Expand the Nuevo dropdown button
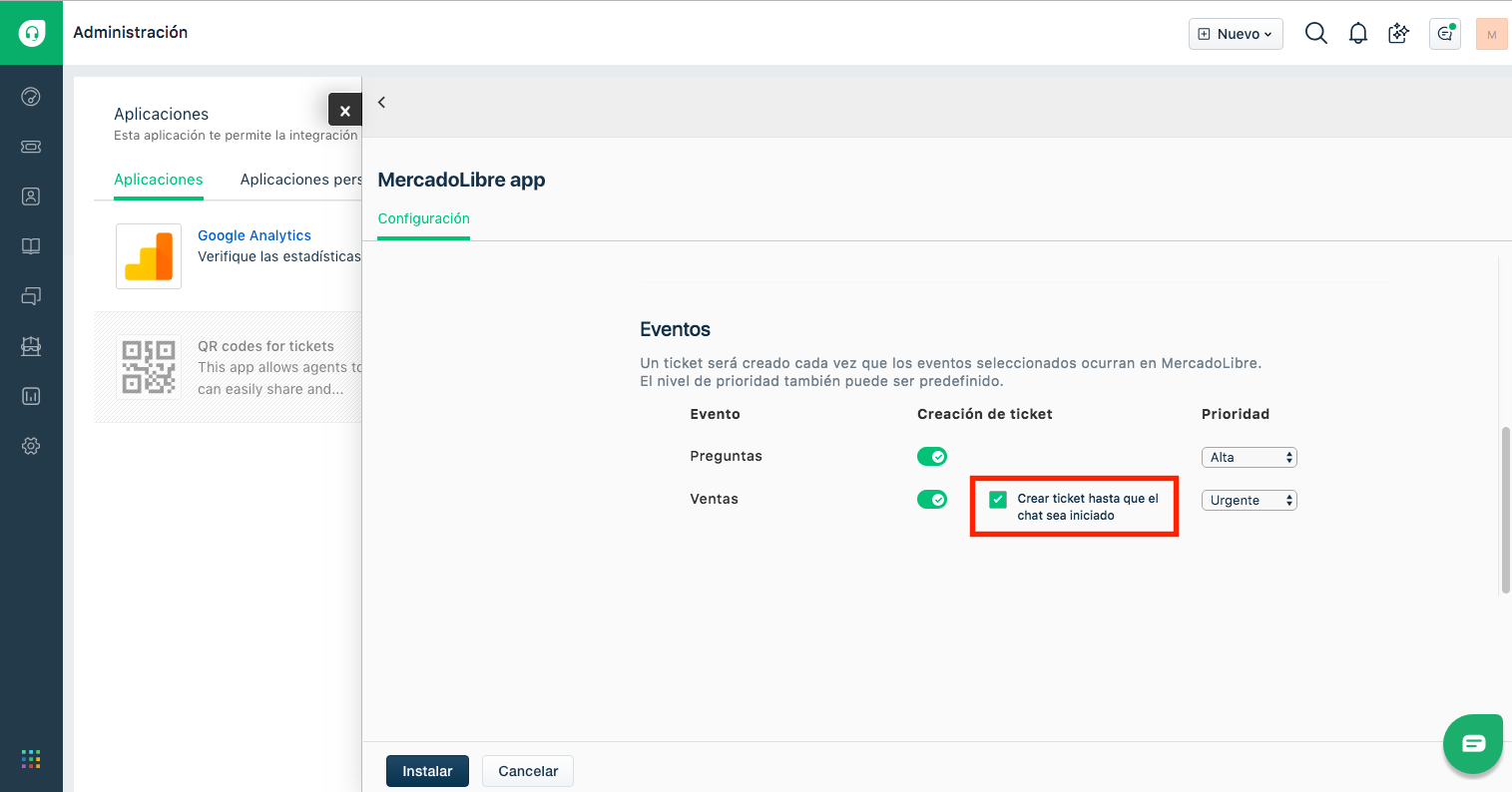Screen dimensions: 1512x792 pyautogui.click(x=1236, y=34)
